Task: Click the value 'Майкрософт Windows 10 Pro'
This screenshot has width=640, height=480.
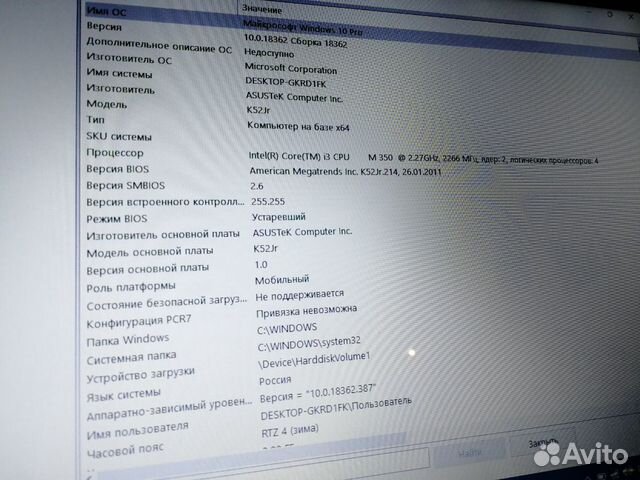Action: [302, 27]
